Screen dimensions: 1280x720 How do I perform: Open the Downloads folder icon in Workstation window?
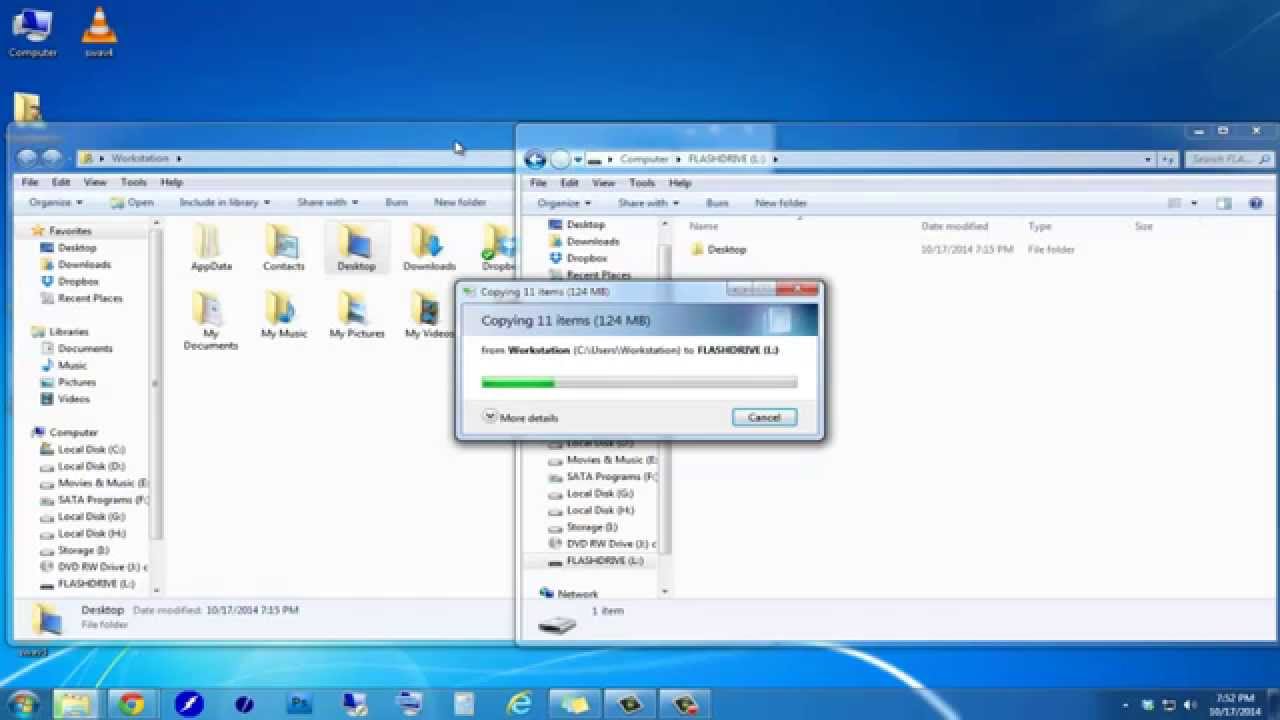429,247
